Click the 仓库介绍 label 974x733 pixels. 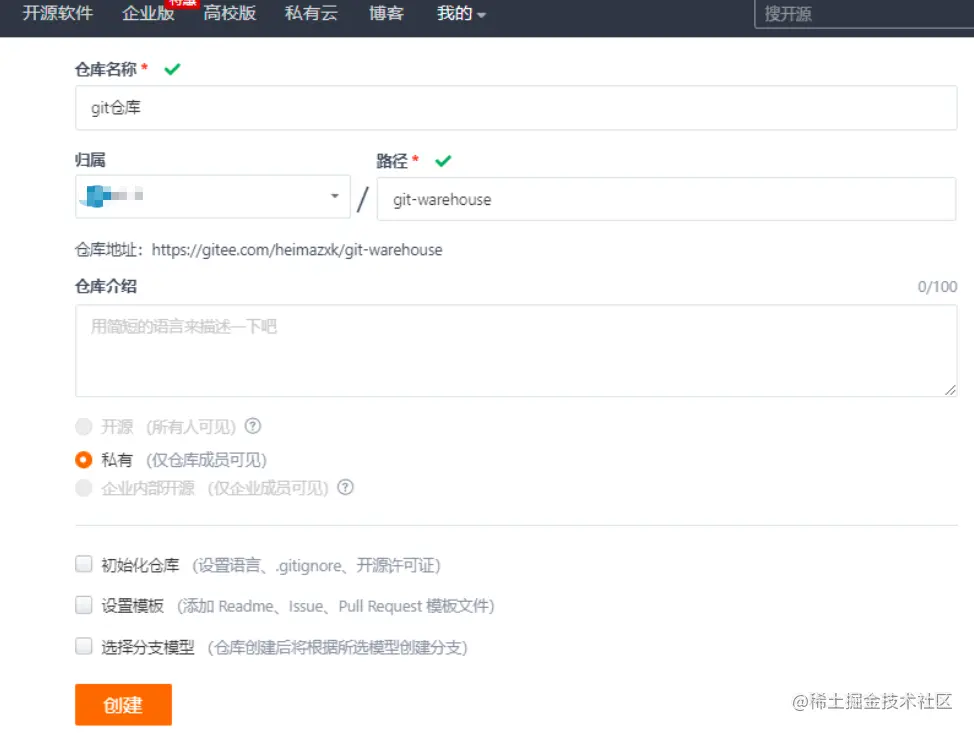[106, 286]
